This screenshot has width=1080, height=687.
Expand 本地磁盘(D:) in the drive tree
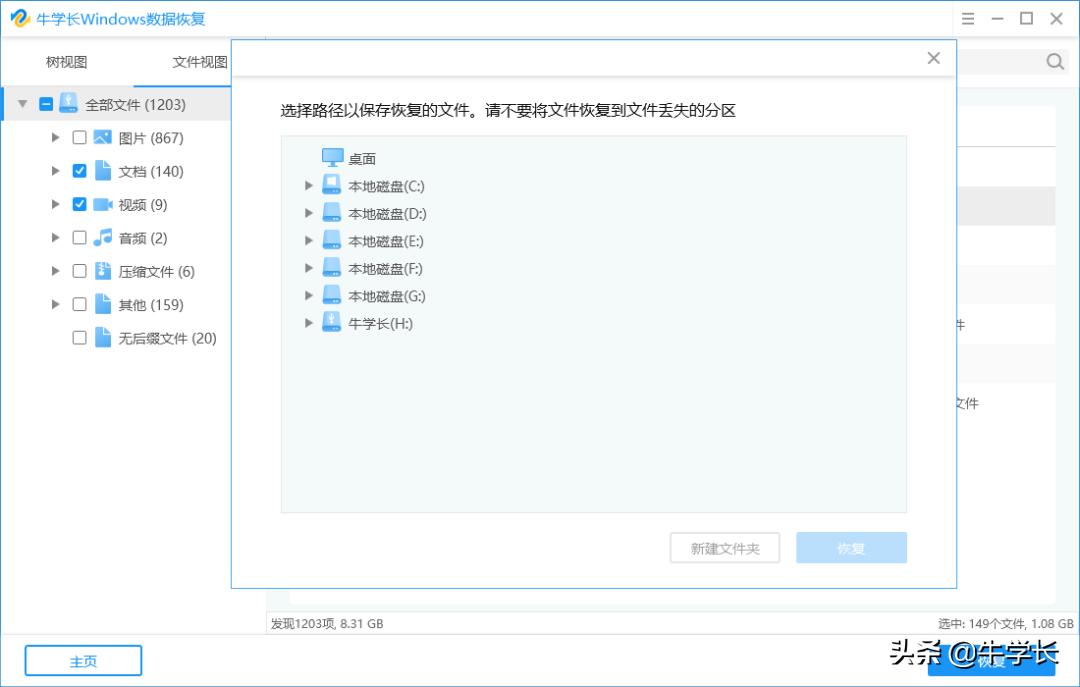coord(309,213)
